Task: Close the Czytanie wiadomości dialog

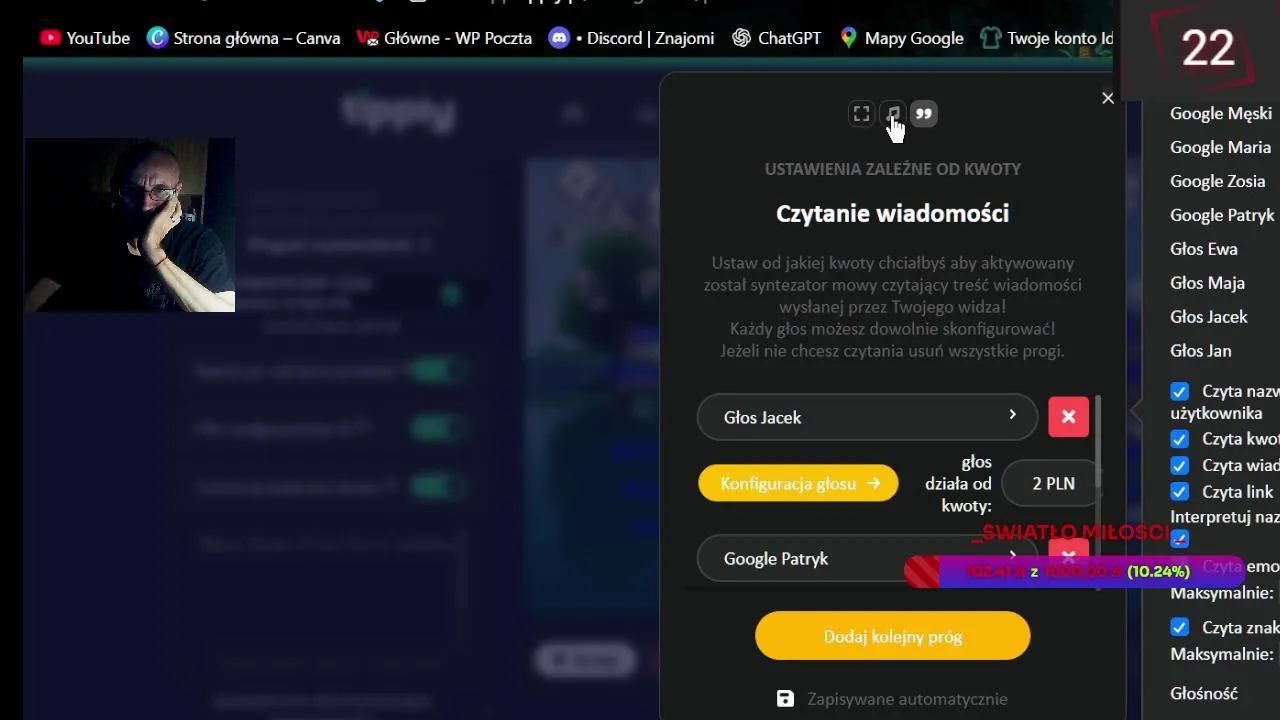Action: [1107, 98]
